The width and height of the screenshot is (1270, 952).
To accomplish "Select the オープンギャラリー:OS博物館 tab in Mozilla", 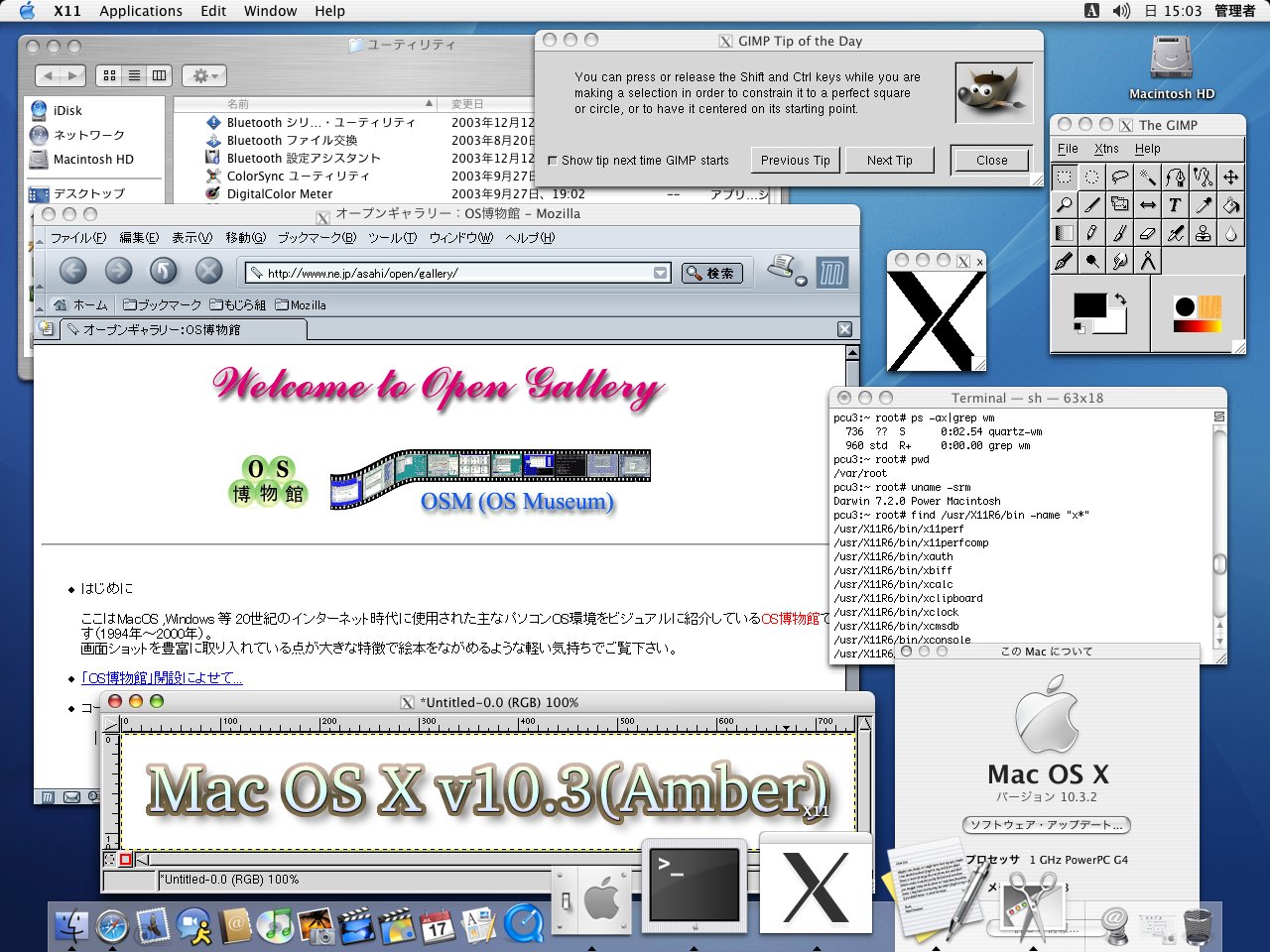I will [184, 329].
